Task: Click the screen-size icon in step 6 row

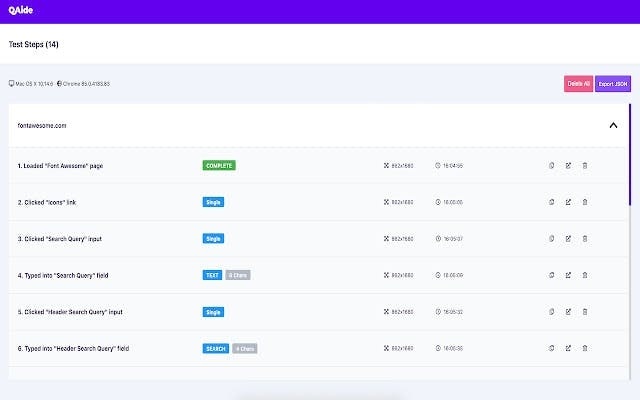Action: [x=386, y=348]
